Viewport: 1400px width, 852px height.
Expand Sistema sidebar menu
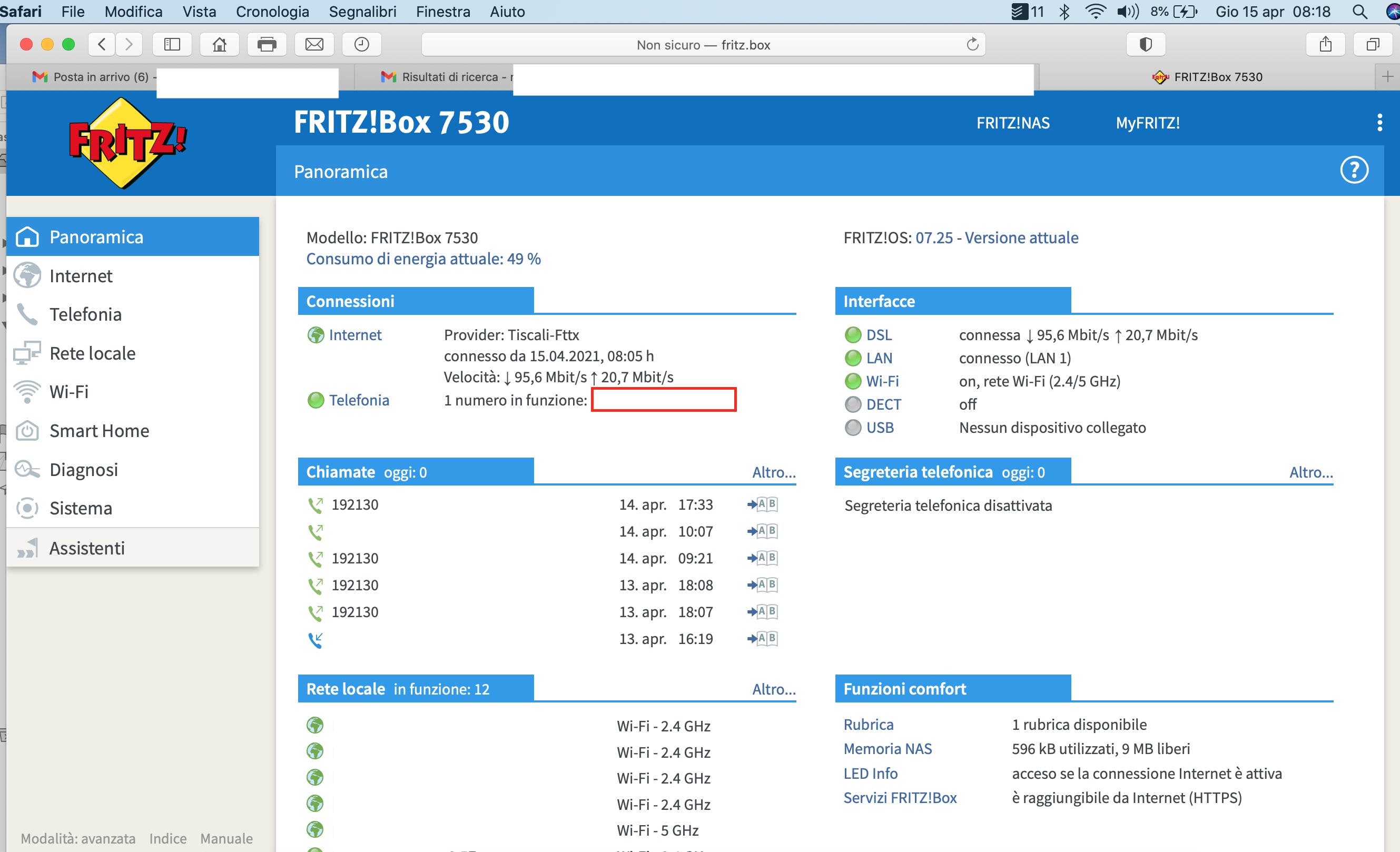(133, 508)
